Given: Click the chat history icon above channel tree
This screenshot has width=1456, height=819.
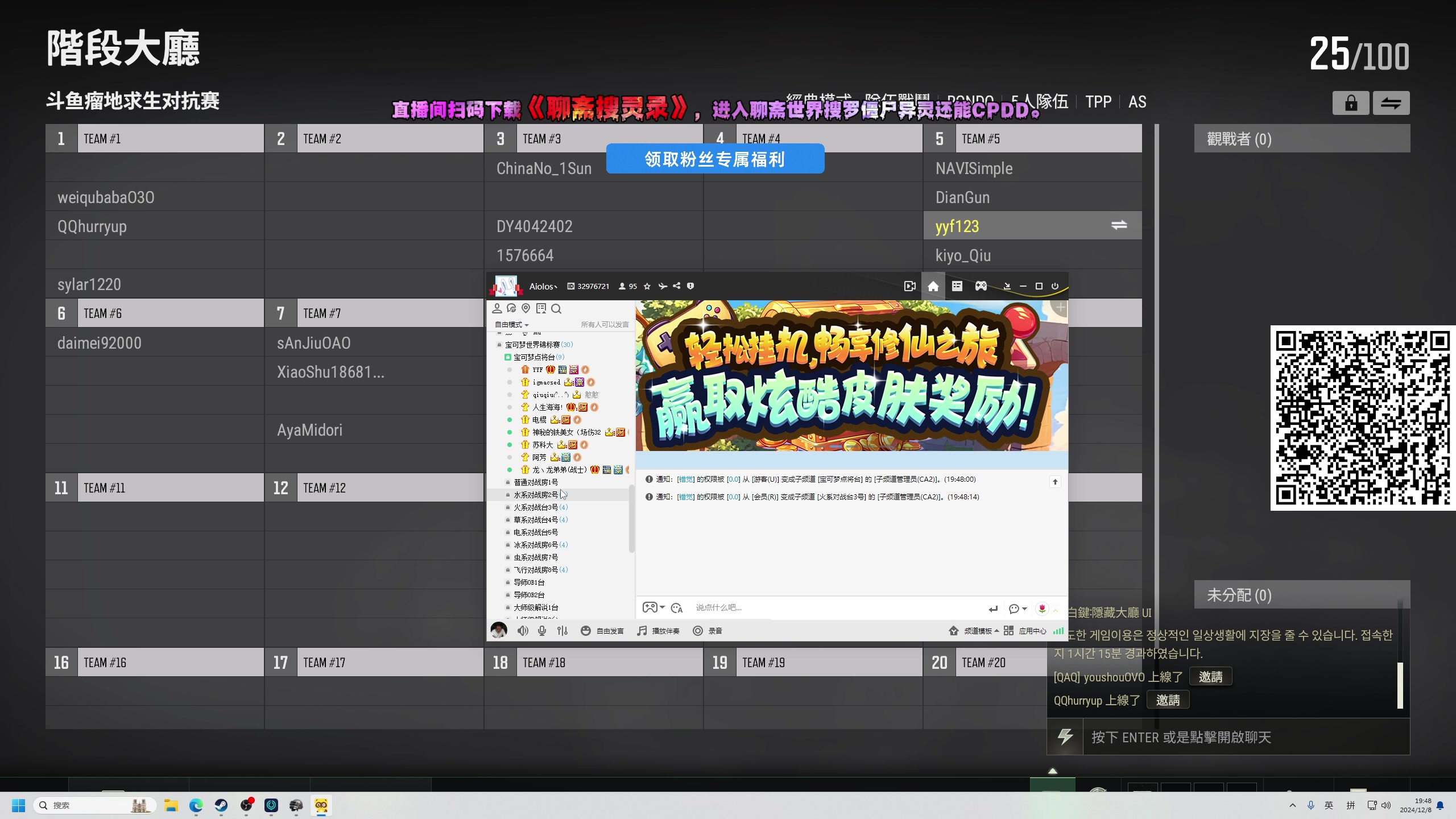Looking at the screenshot, I should coord(511,308).
